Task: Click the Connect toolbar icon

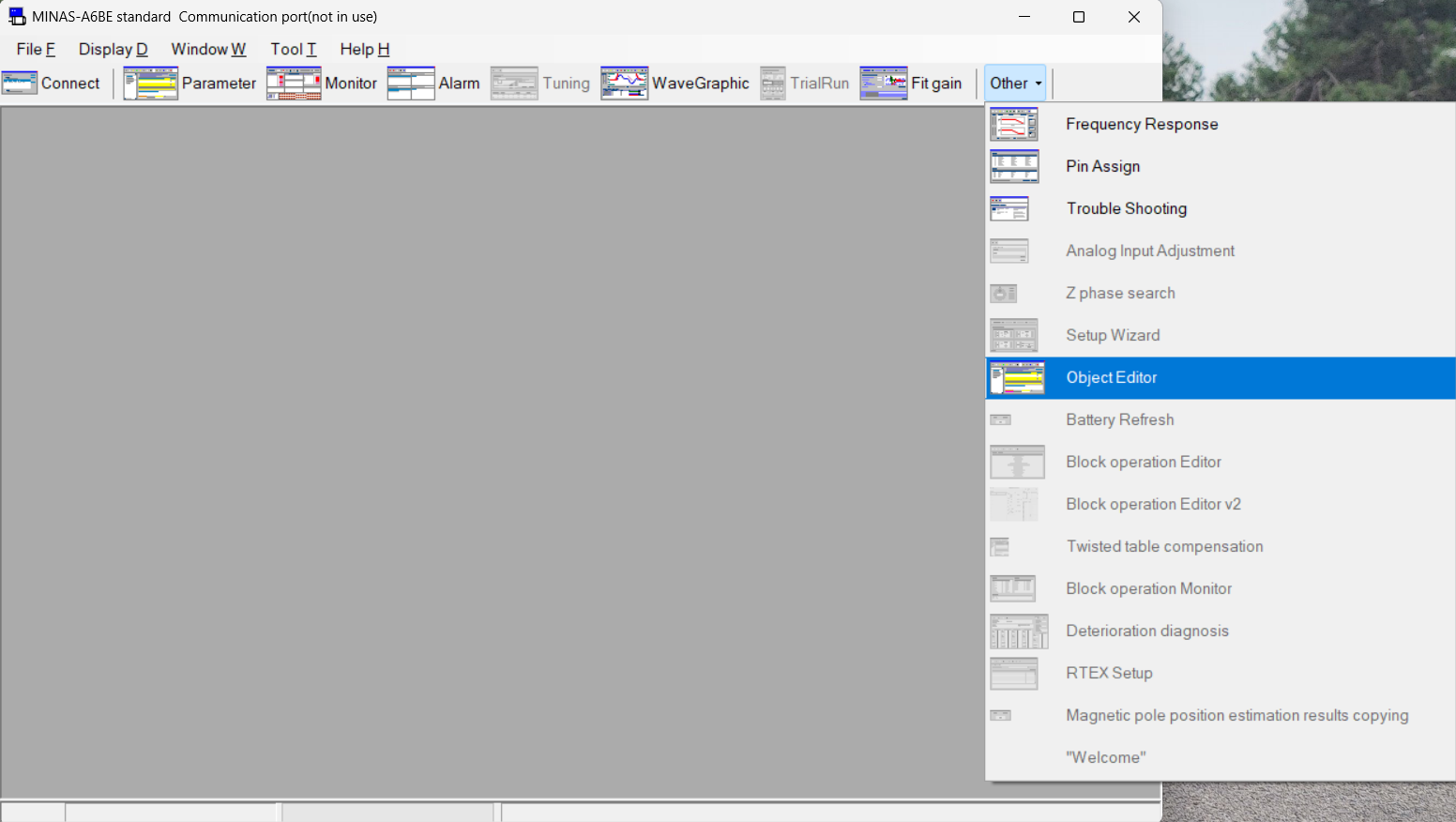Action: pyautogui.click(x=20, y=84)
